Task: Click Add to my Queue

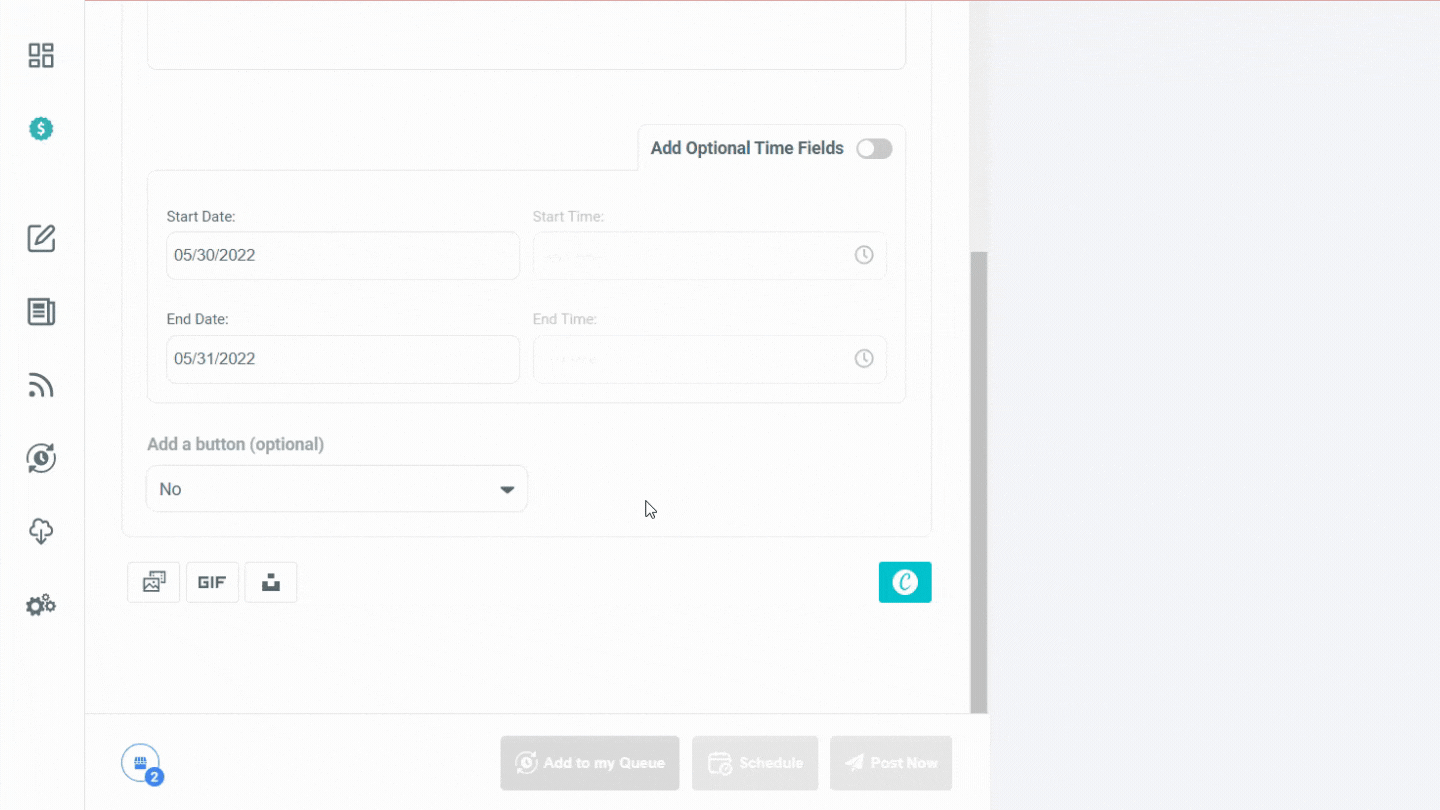Action: click(x=589, y=763)
